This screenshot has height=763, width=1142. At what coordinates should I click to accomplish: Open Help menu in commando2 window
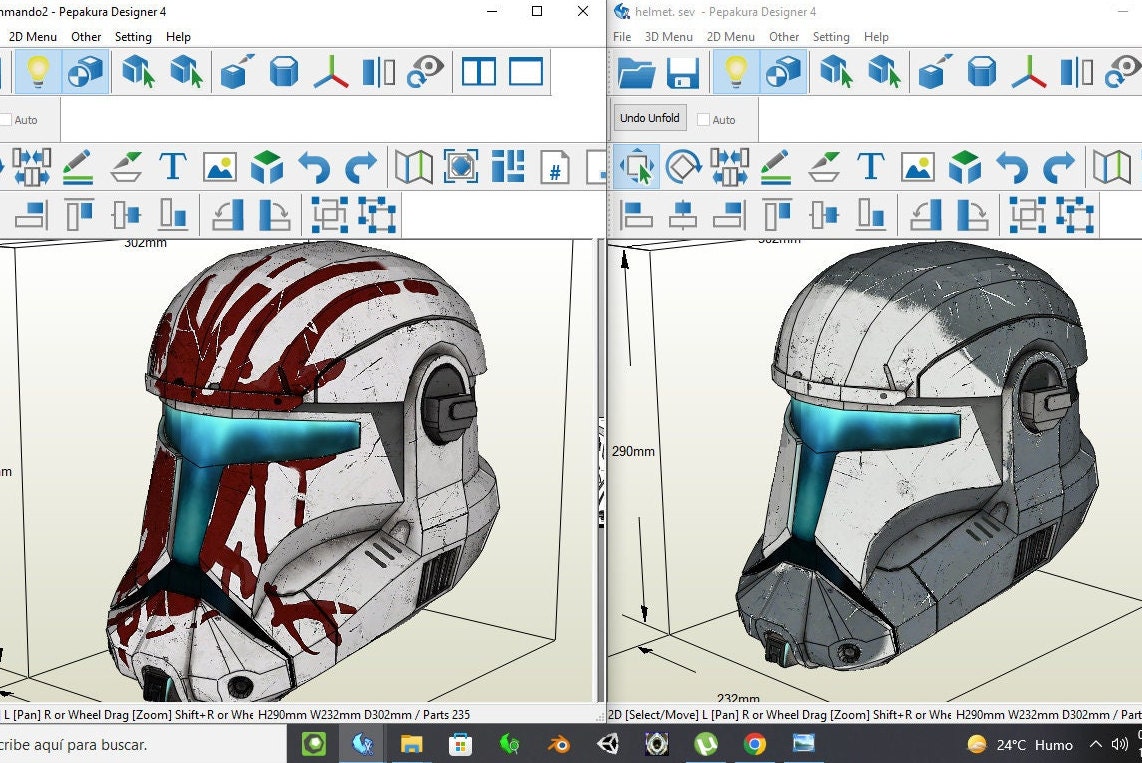pyautogui.click(x=178, y=36)
